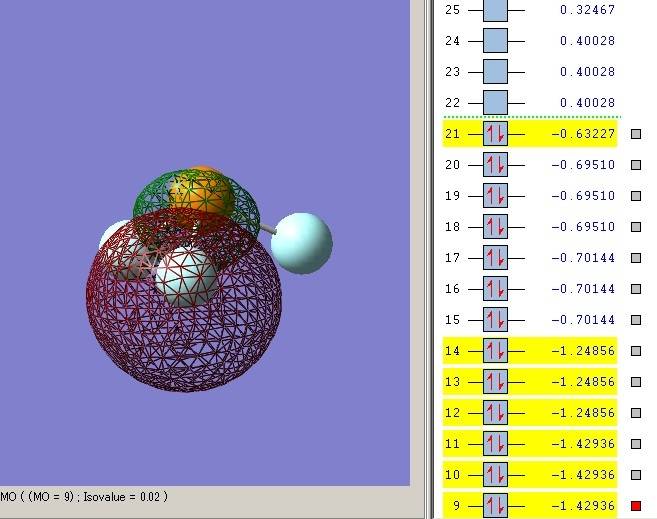Select occupied orbital box 18
Viewport: 657px width, 519px height.
[x=495, y=227]
